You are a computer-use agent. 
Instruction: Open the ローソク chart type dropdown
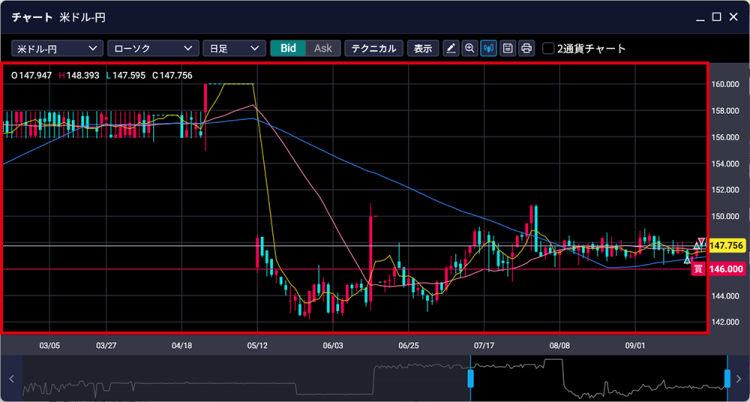pyautogui.click(x=152, y=48)
